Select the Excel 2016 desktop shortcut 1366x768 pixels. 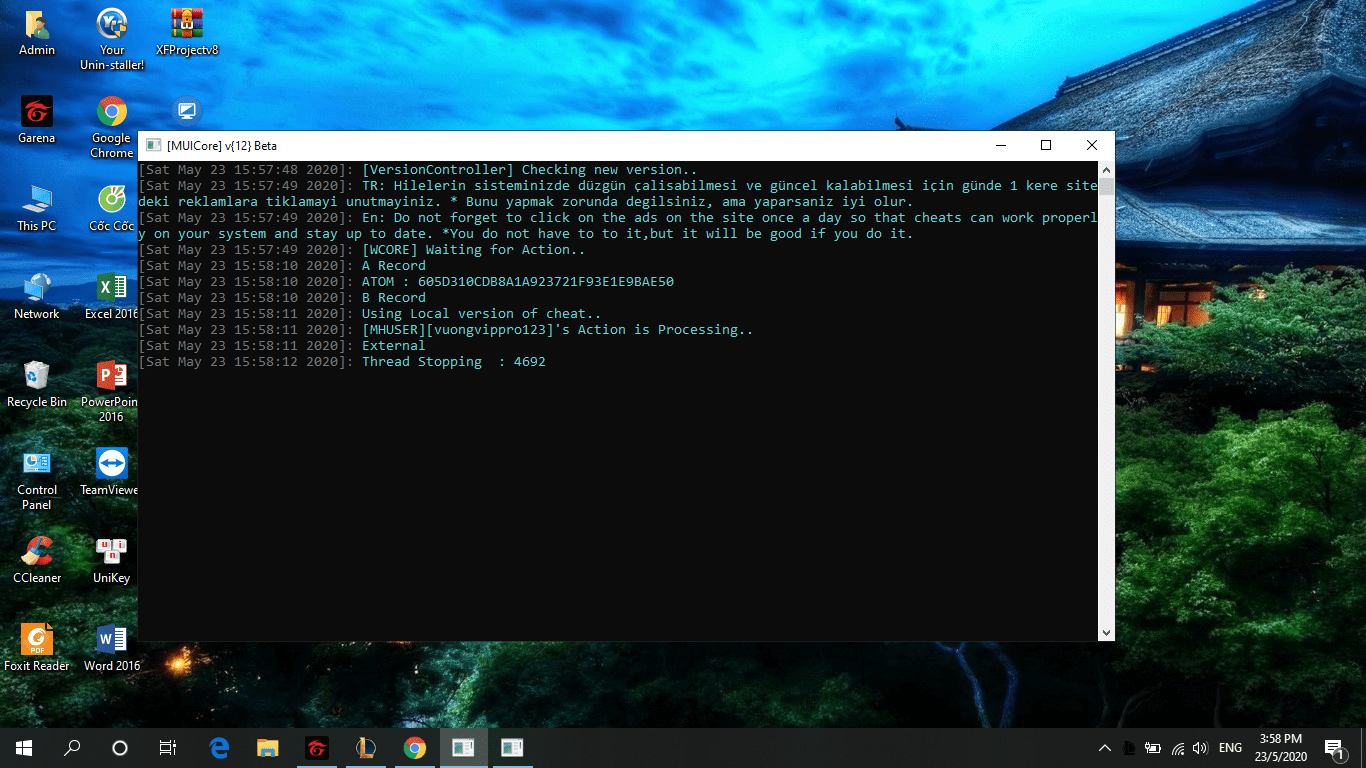(x=112, y=296)
